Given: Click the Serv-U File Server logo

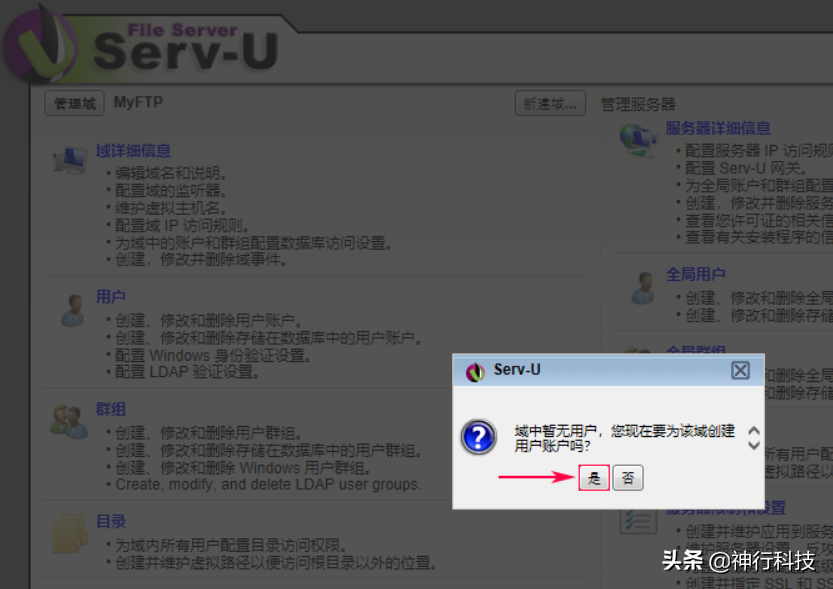Looking at the screenshot, I should [141, 45].
